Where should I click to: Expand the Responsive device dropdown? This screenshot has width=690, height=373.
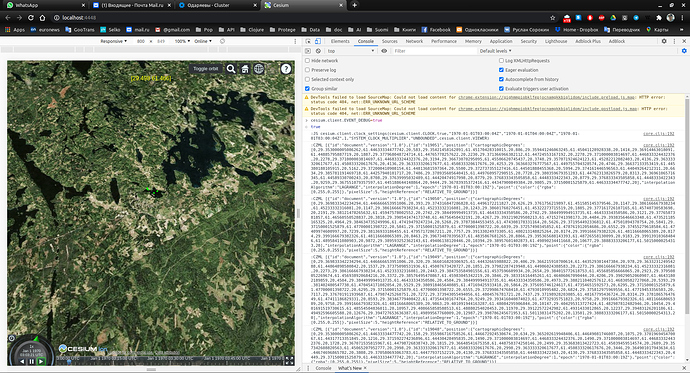click(114, 41)
